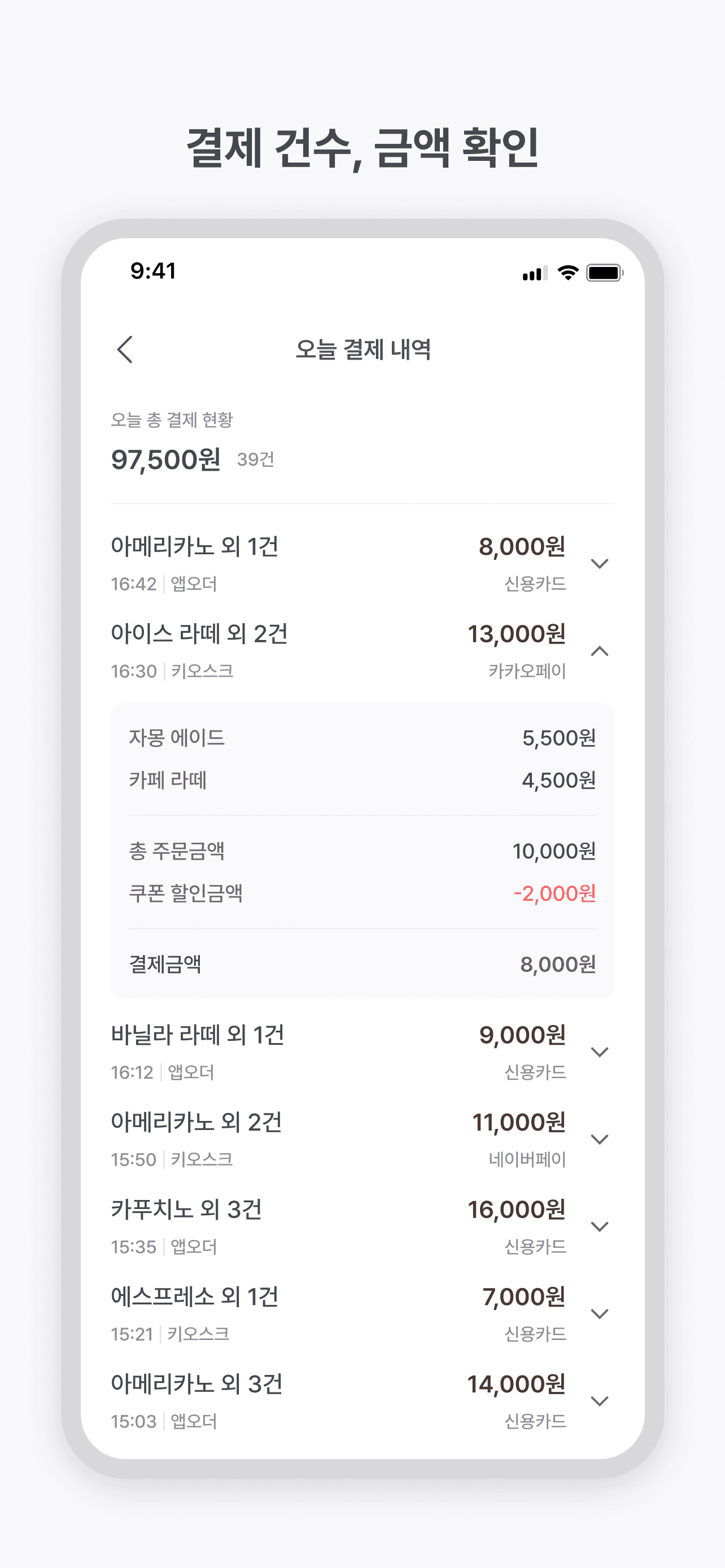This screenshot has width=725, height=1568.
Task: Click the 결제금액 8,000원 summary row
Action: (362, 964)
